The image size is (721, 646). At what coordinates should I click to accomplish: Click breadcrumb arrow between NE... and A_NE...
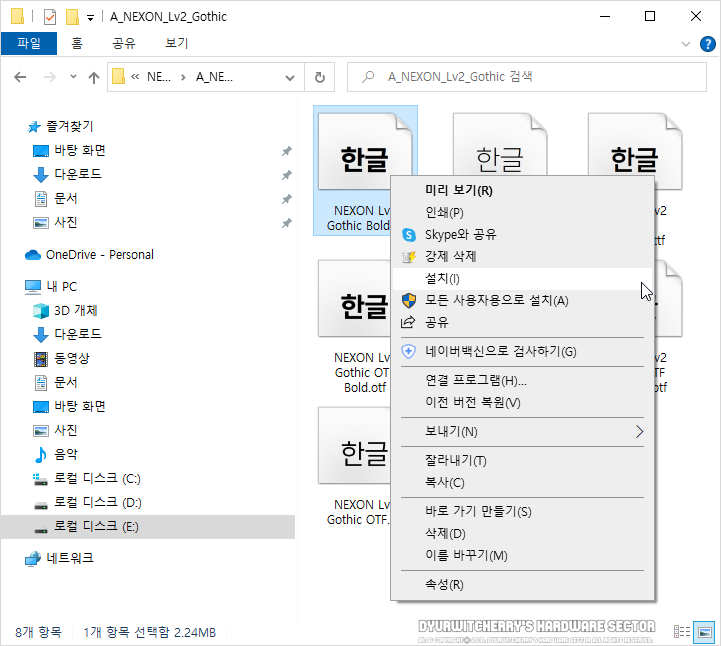(x=183, y=77)
